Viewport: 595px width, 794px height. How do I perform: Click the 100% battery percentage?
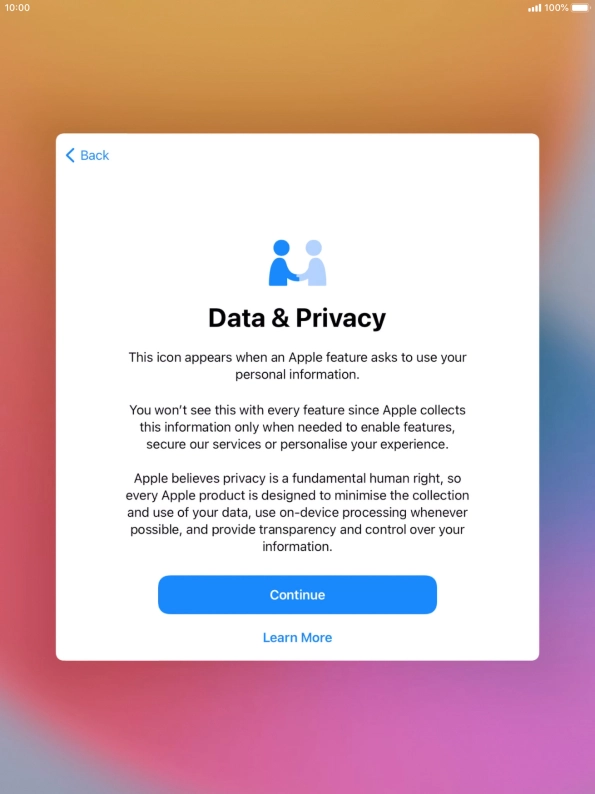coord(556,8)
